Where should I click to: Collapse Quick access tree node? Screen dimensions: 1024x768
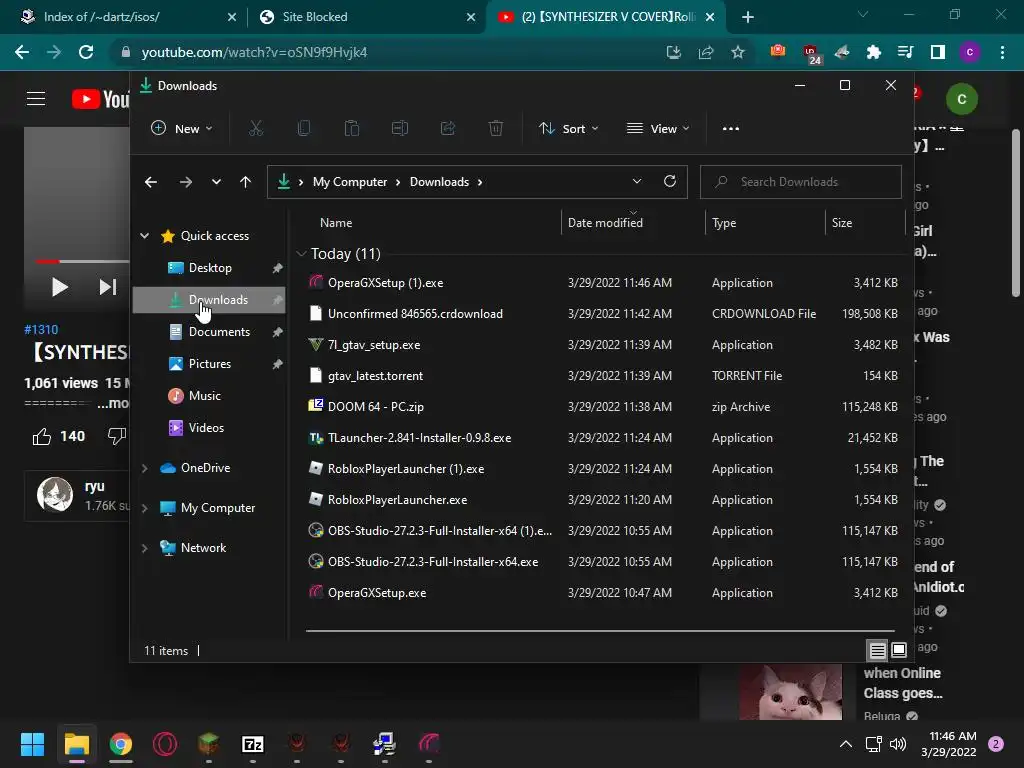pyautogui.click(x=144, y=236)
